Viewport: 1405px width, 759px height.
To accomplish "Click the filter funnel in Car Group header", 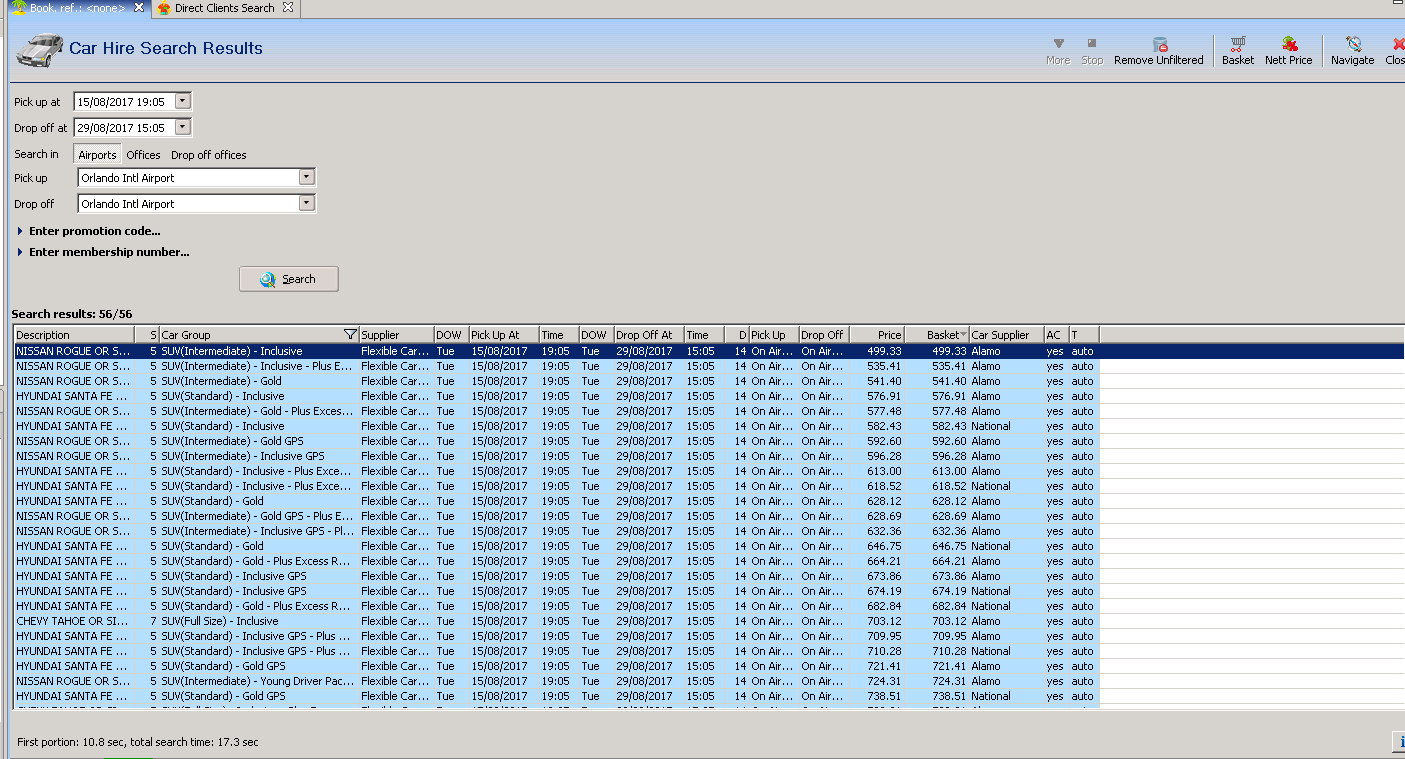I will 349,335.
